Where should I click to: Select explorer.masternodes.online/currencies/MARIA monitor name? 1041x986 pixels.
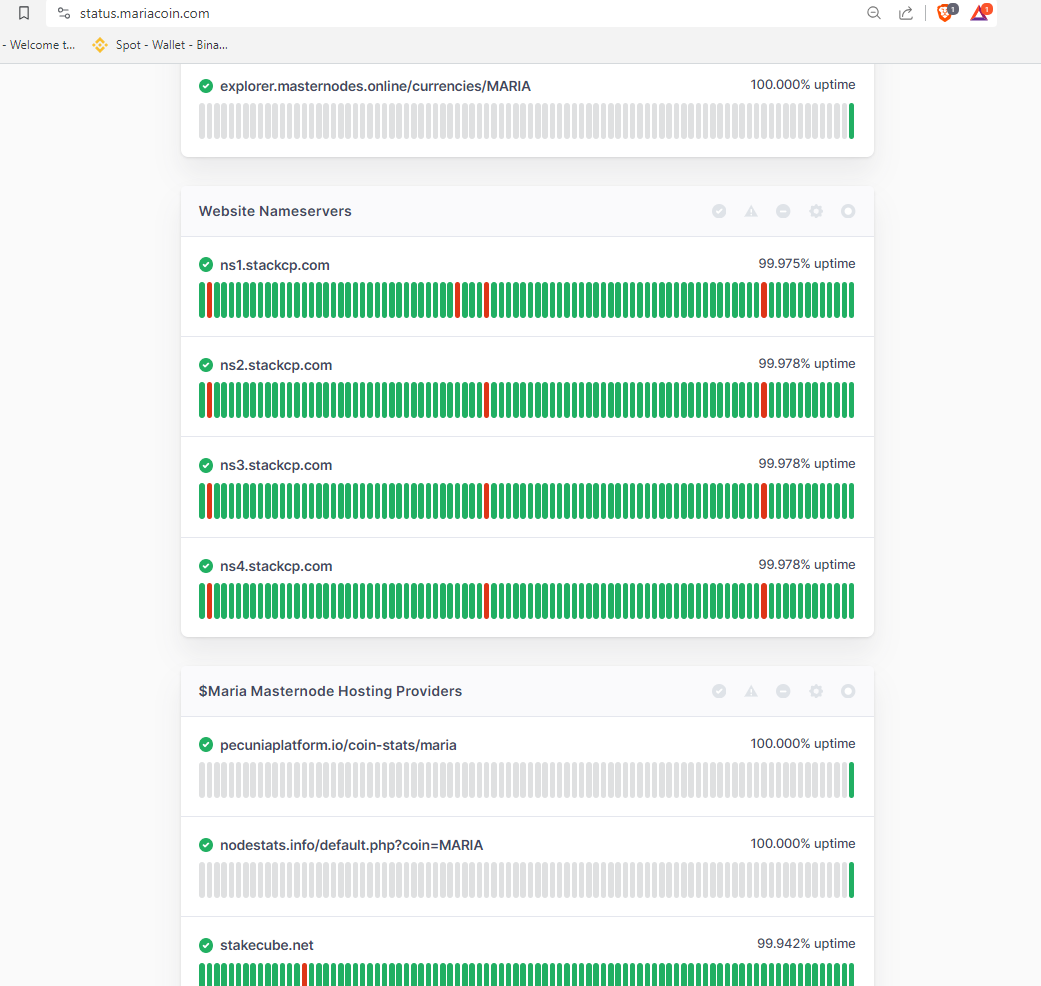click(x=375, y=86)
